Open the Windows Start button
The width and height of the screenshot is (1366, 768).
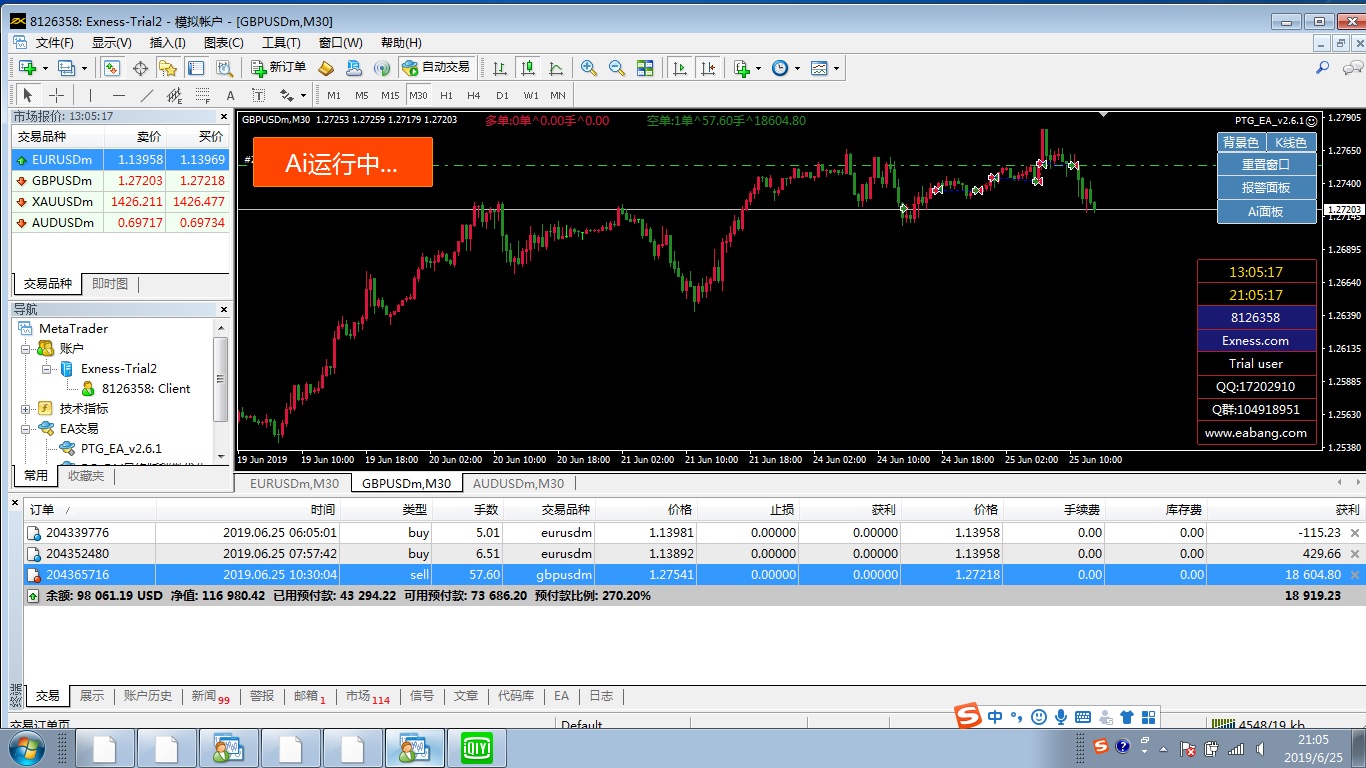click(25, 748)
